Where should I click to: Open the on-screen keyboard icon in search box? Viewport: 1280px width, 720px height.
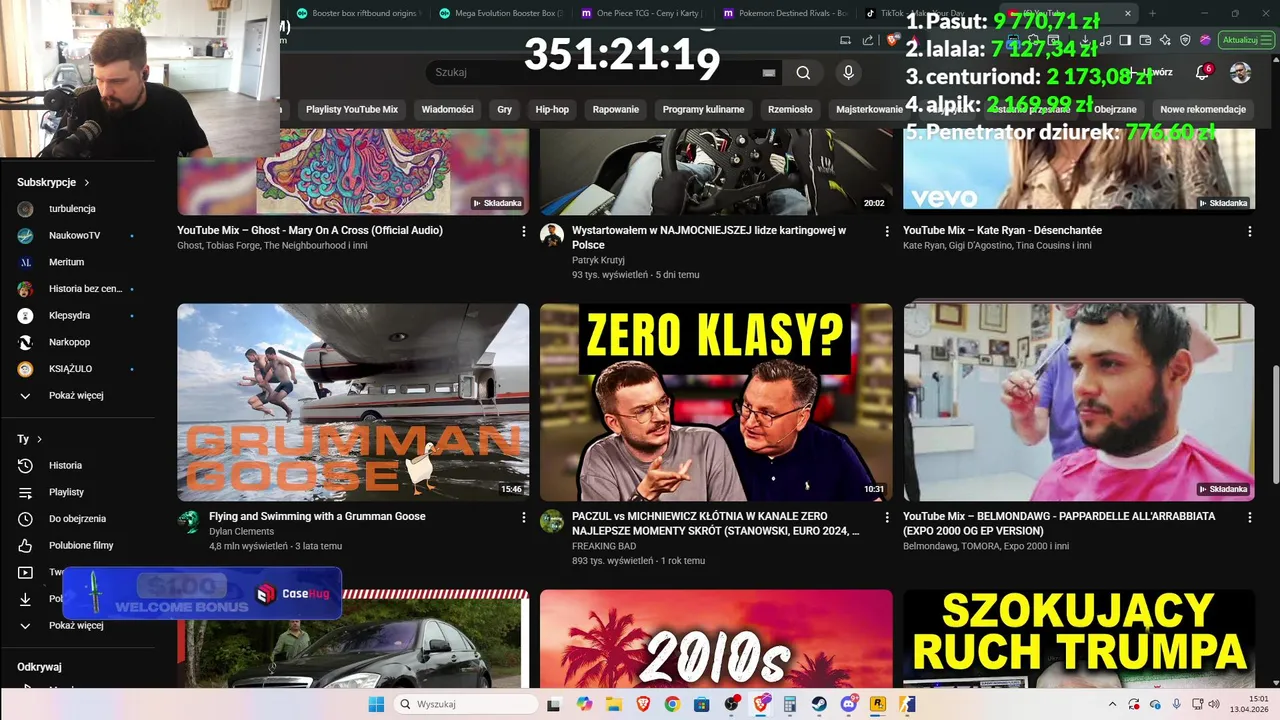pyautogui.click(x=769, y=73)
